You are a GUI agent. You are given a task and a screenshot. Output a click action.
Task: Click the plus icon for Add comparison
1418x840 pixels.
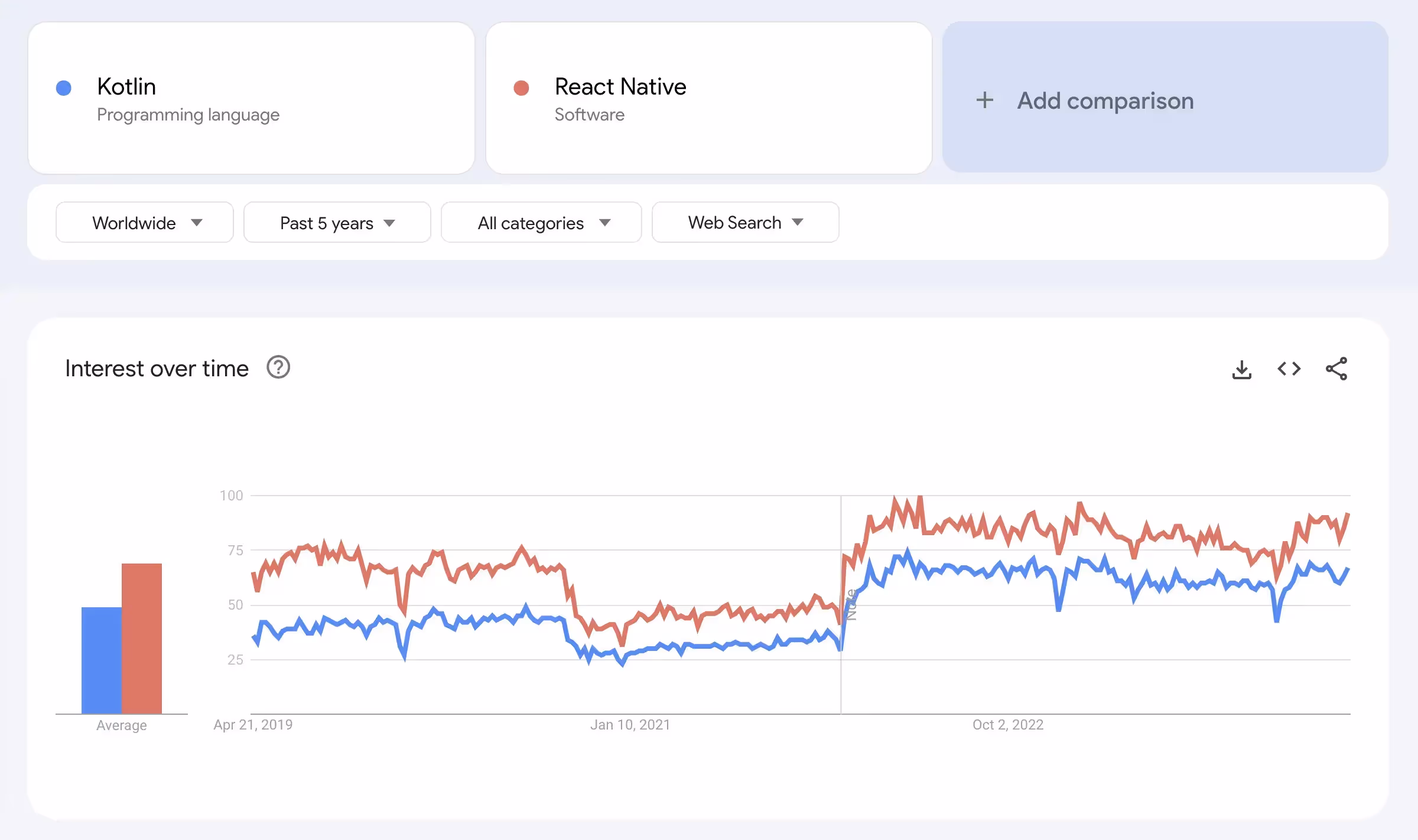(984, 100)
